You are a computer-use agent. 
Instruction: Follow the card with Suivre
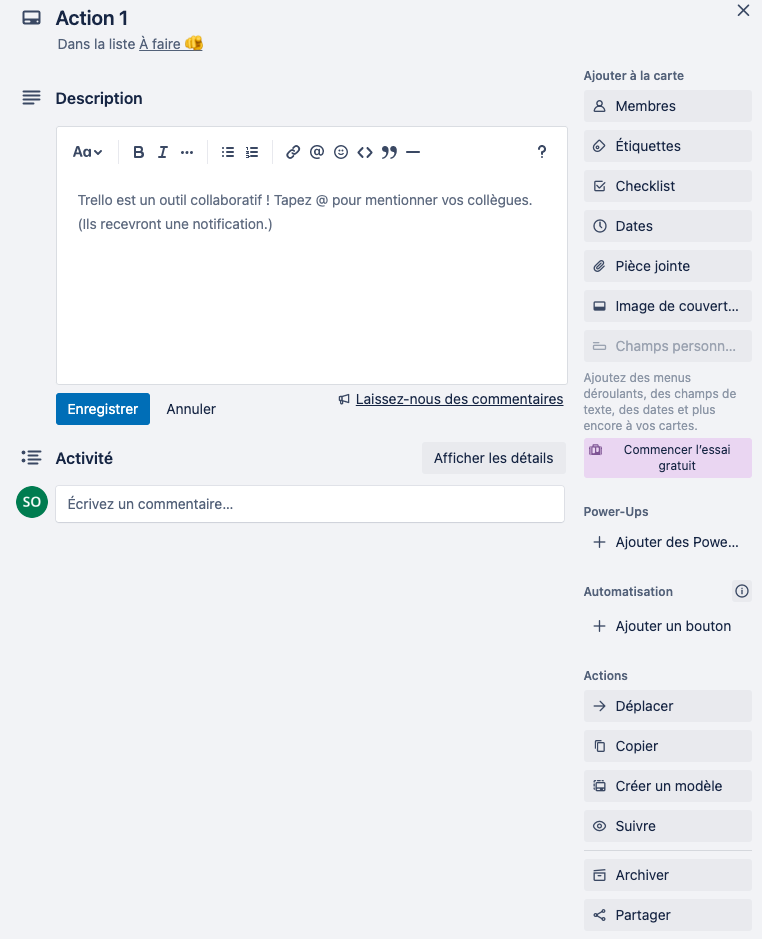667,826
